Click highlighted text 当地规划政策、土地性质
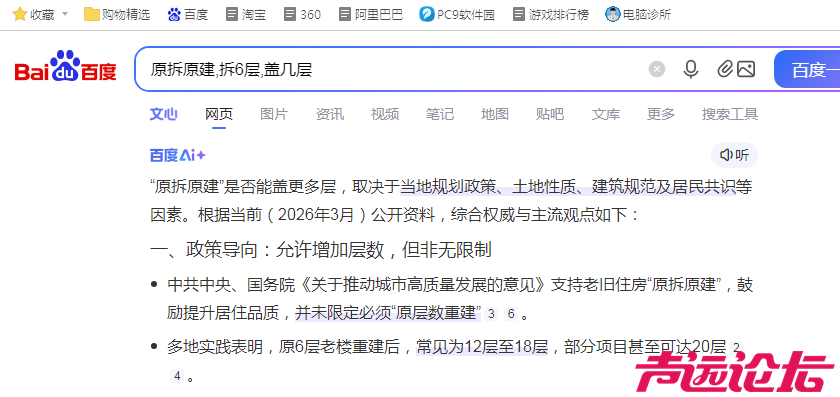The width and height of the screenshot is (840, 397). pos(489,187)
